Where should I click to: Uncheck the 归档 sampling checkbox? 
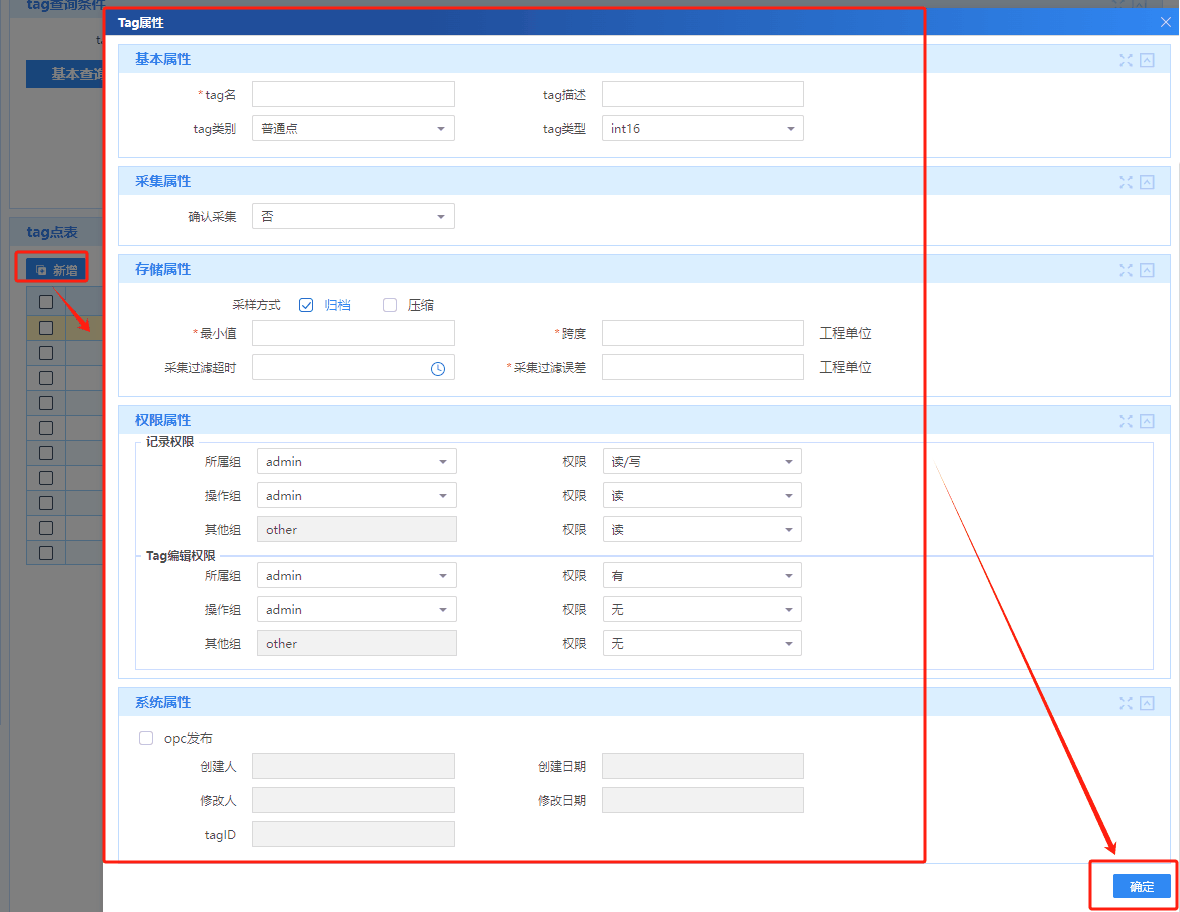click(x=306, y=305)
